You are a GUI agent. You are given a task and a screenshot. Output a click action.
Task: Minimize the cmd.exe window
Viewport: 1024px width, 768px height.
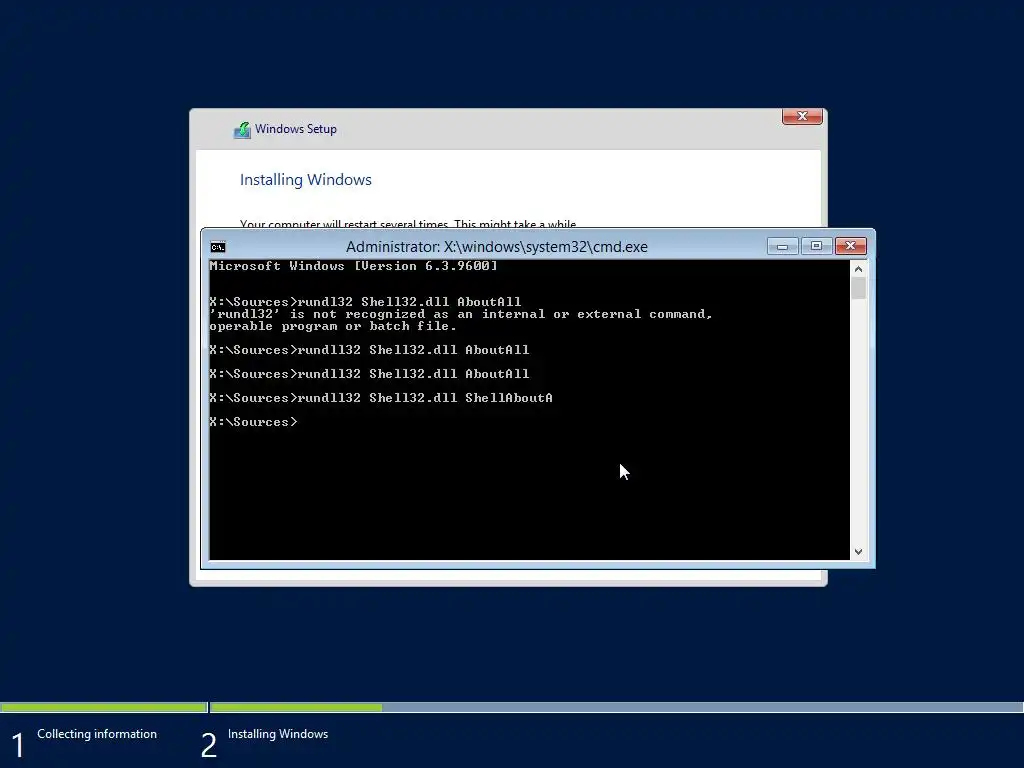[782, 246]
